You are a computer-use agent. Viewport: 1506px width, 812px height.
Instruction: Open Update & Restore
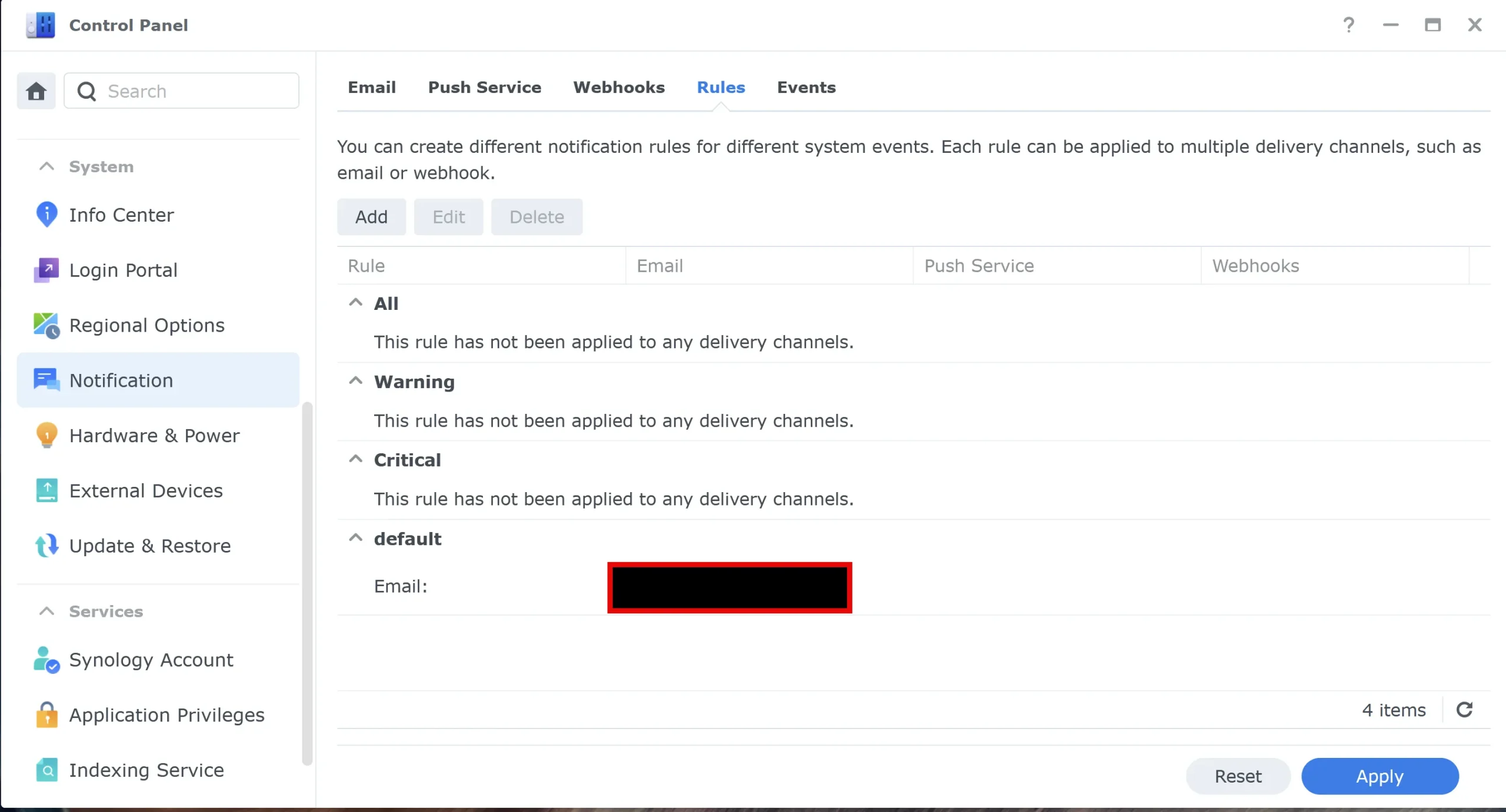tap(150, 545)
